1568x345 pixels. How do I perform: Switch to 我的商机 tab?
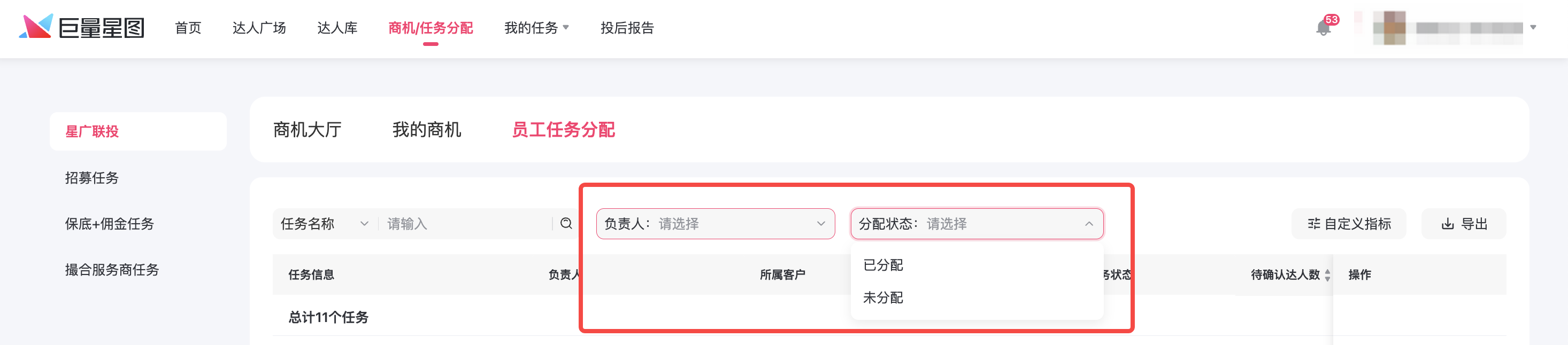(x=426, y=129)
